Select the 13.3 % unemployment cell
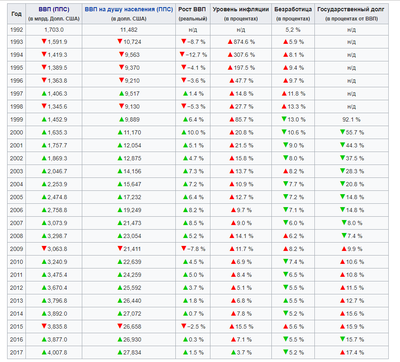The width and height of the screenshot is (400, 362). pos(293,107)
